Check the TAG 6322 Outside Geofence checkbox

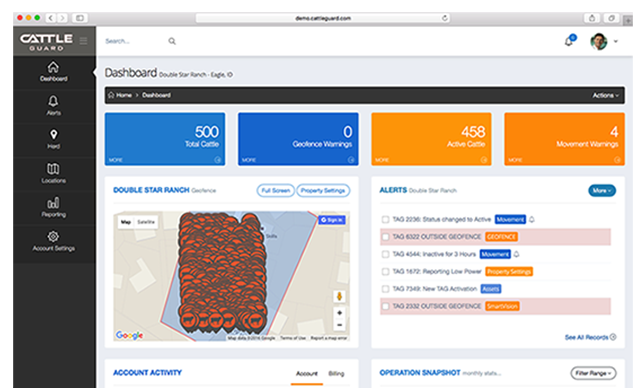386,237
